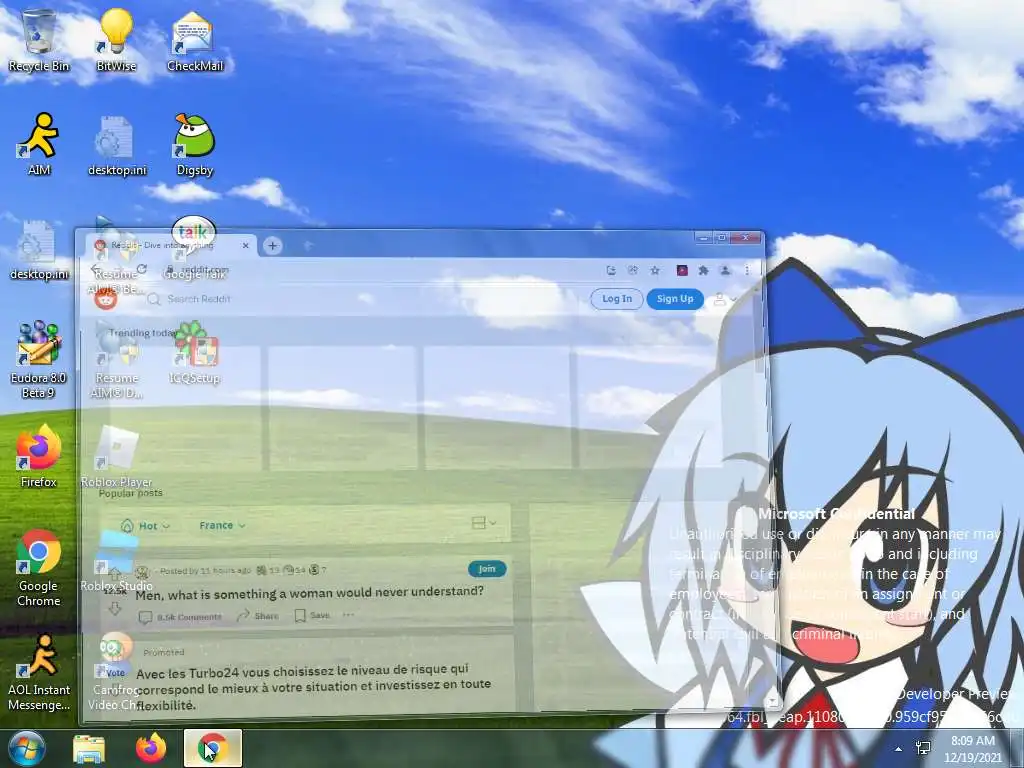Select the desktop.ini file beside Digsby
Viewport: 1024px width, 768px height.
[117, 144]
